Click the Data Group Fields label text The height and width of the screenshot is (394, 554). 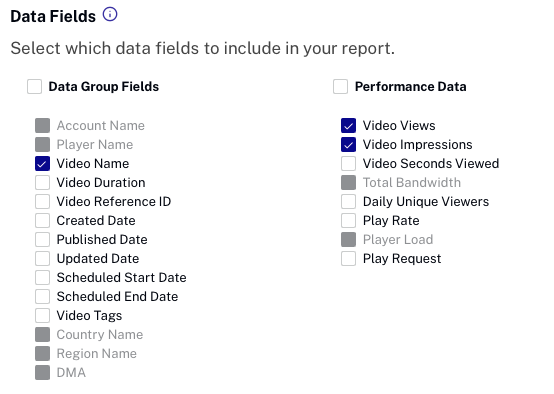(x=104, y=87)
